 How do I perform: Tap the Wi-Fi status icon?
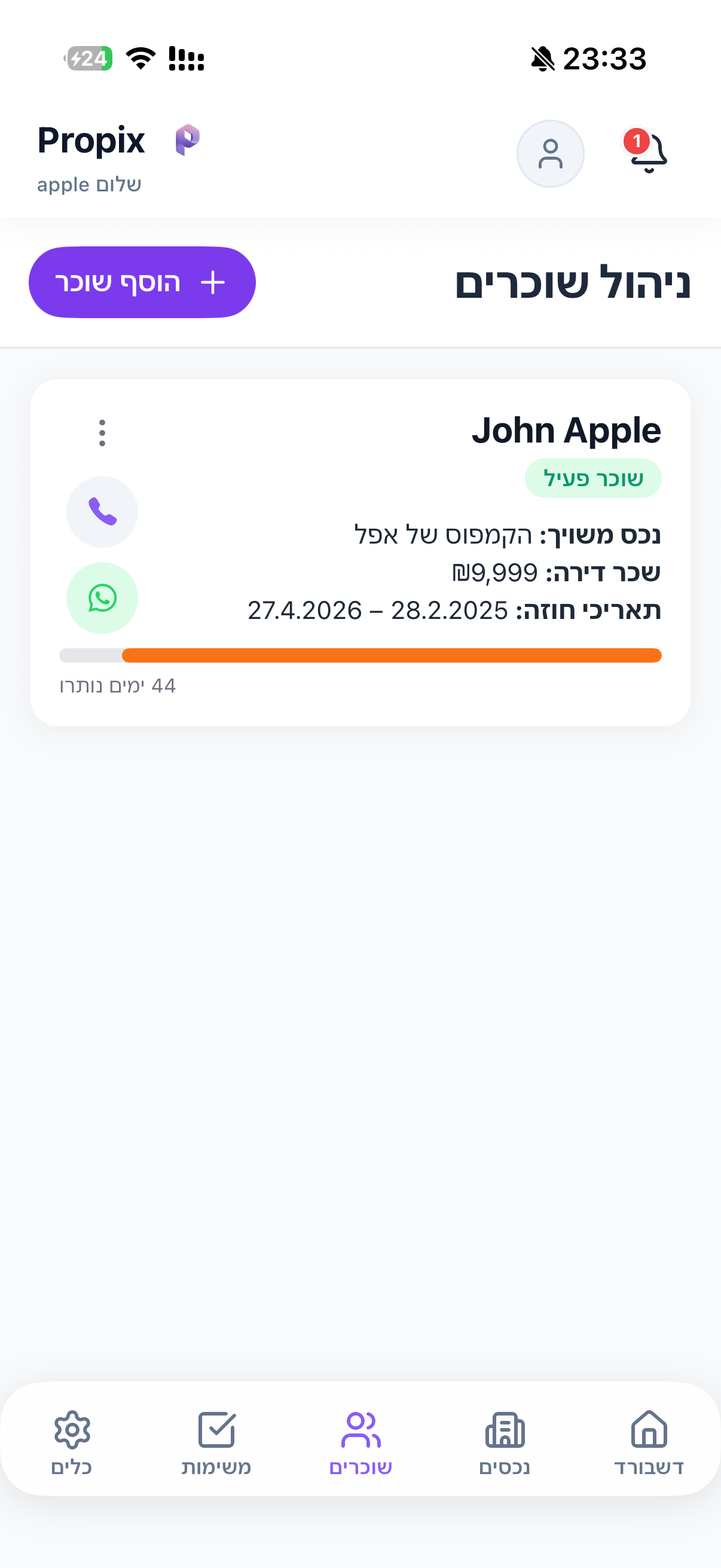[x=140, y=59]
